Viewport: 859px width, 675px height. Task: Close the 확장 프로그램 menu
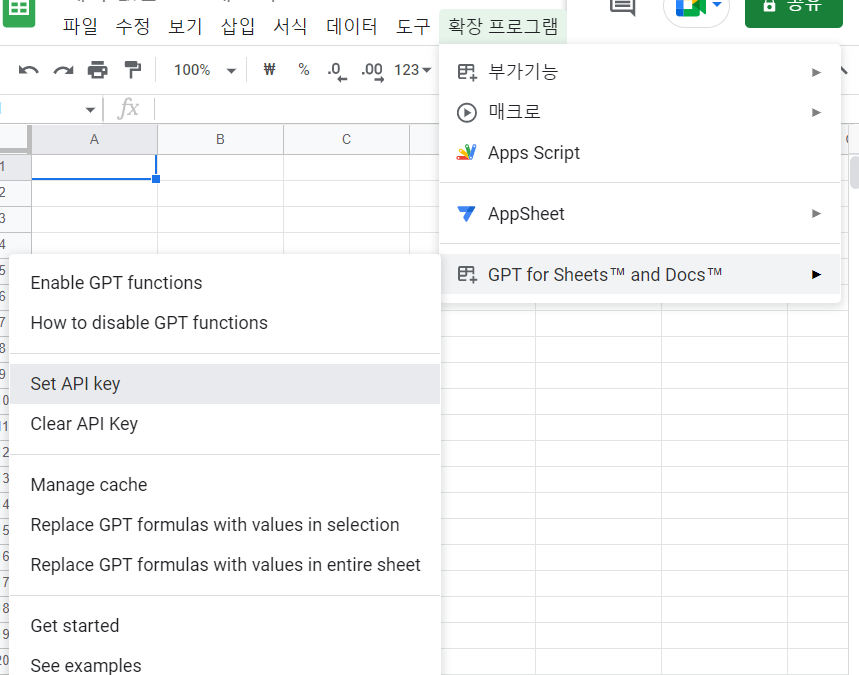[x=503, y=26]
